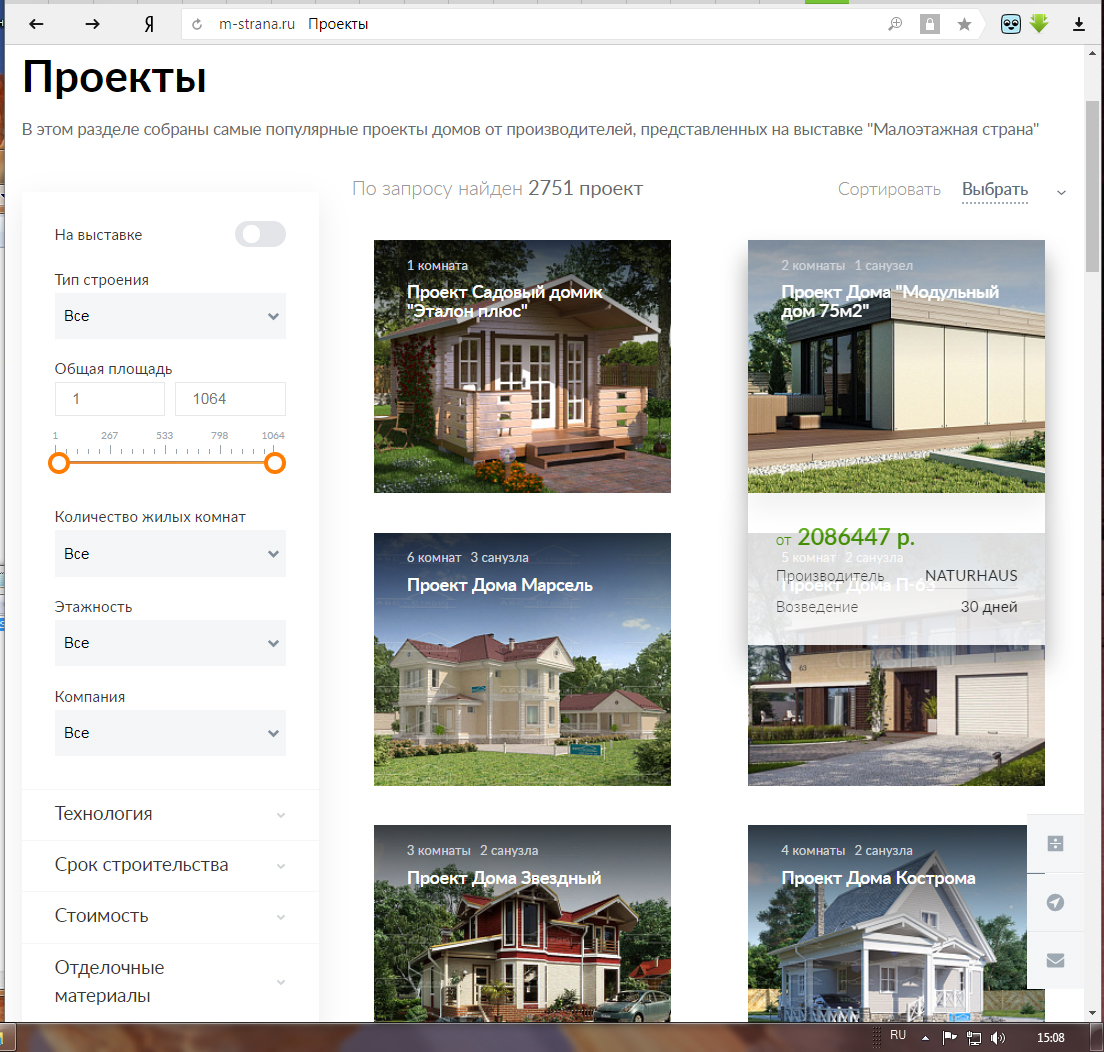This screenshot has height=1052, width=1104.
Task: Show hidden tray icons arrow
Action: click(925, 1037)
